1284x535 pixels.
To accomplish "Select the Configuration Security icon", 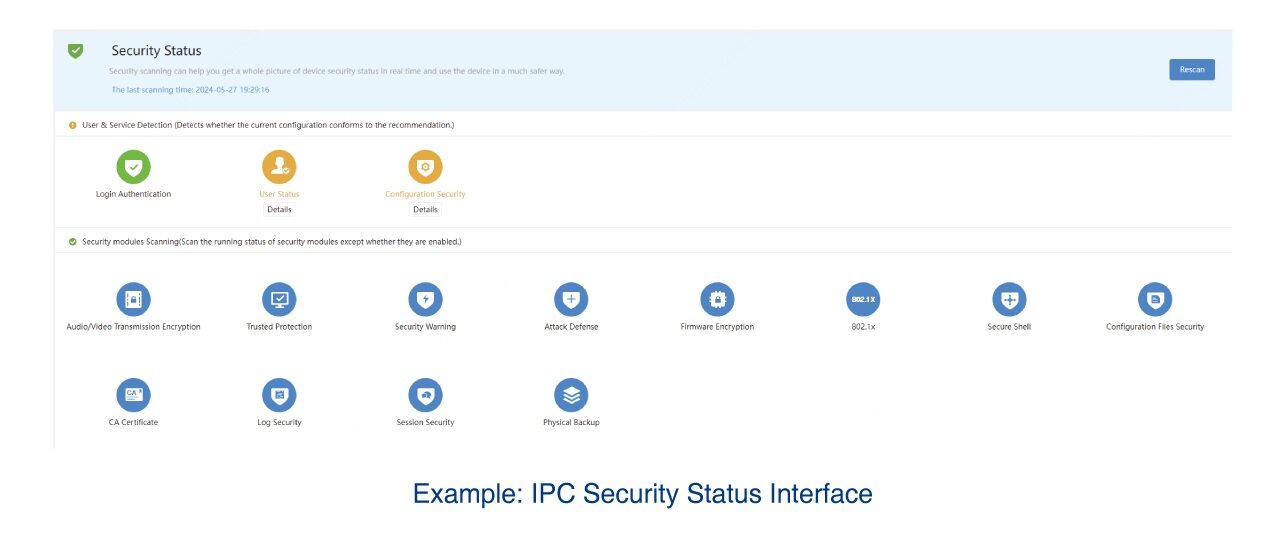I will point(425,167).
